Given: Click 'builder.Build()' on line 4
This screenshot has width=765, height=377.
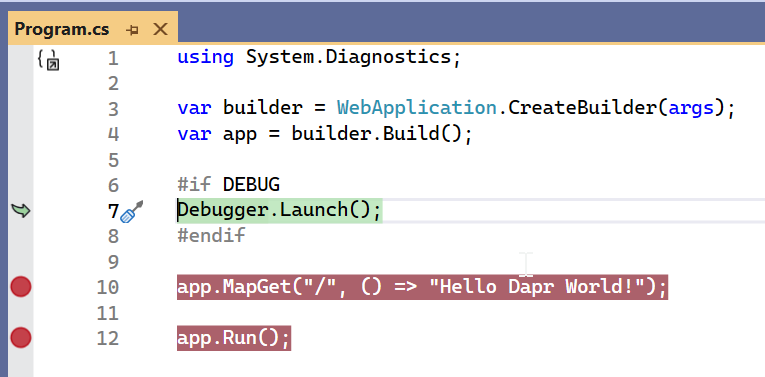Looking at the screenshot, I should (x=377, y=134).
